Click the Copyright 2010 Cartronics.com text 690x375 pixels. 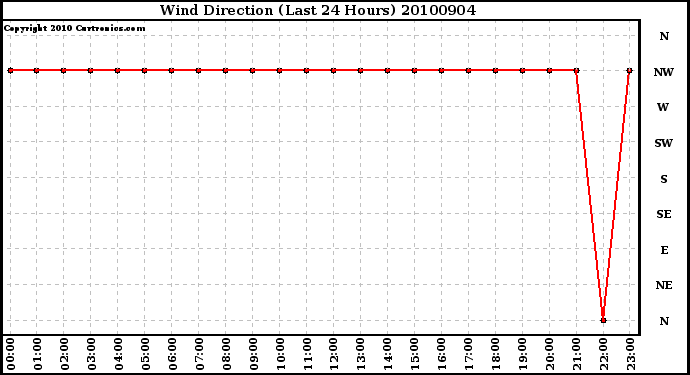pyautogui.click(x=74, y=28)
